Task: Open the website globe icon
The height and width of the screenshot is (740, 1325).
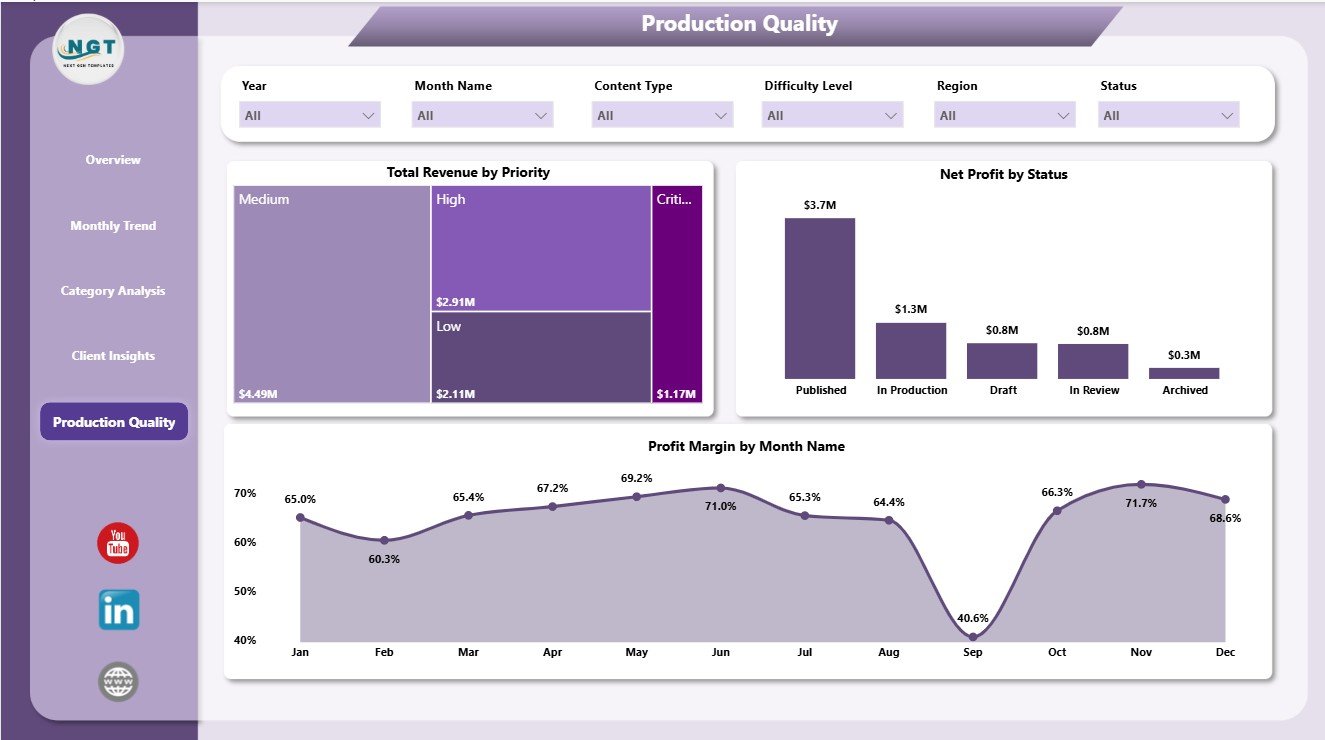Action: (118, 682)
